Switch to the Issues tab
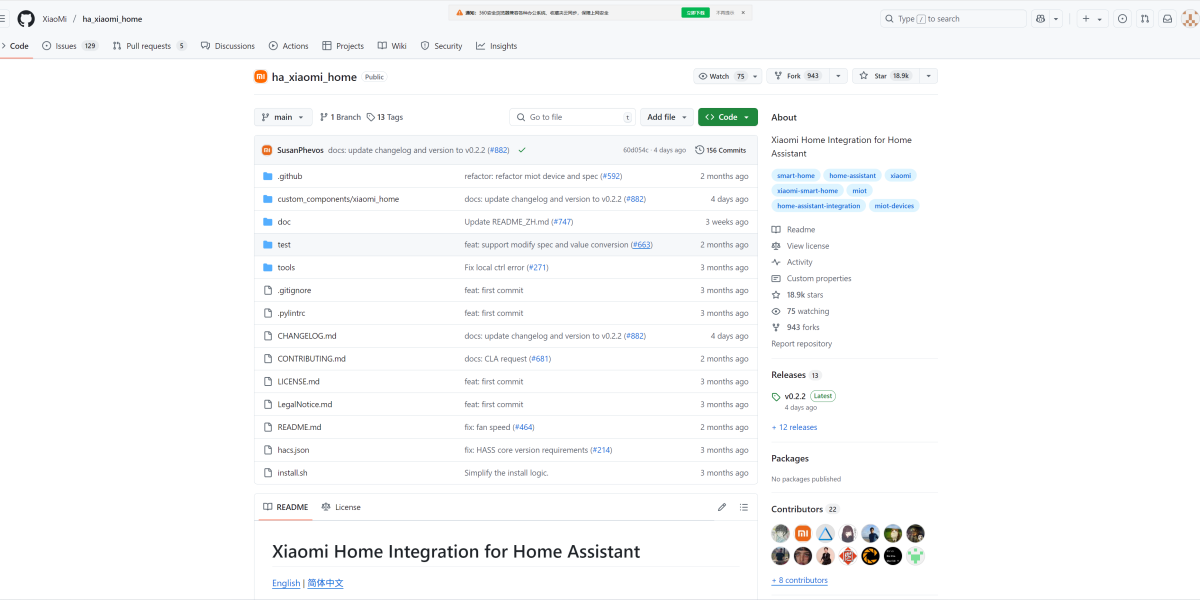1200x600 pixels. (70, 46)
